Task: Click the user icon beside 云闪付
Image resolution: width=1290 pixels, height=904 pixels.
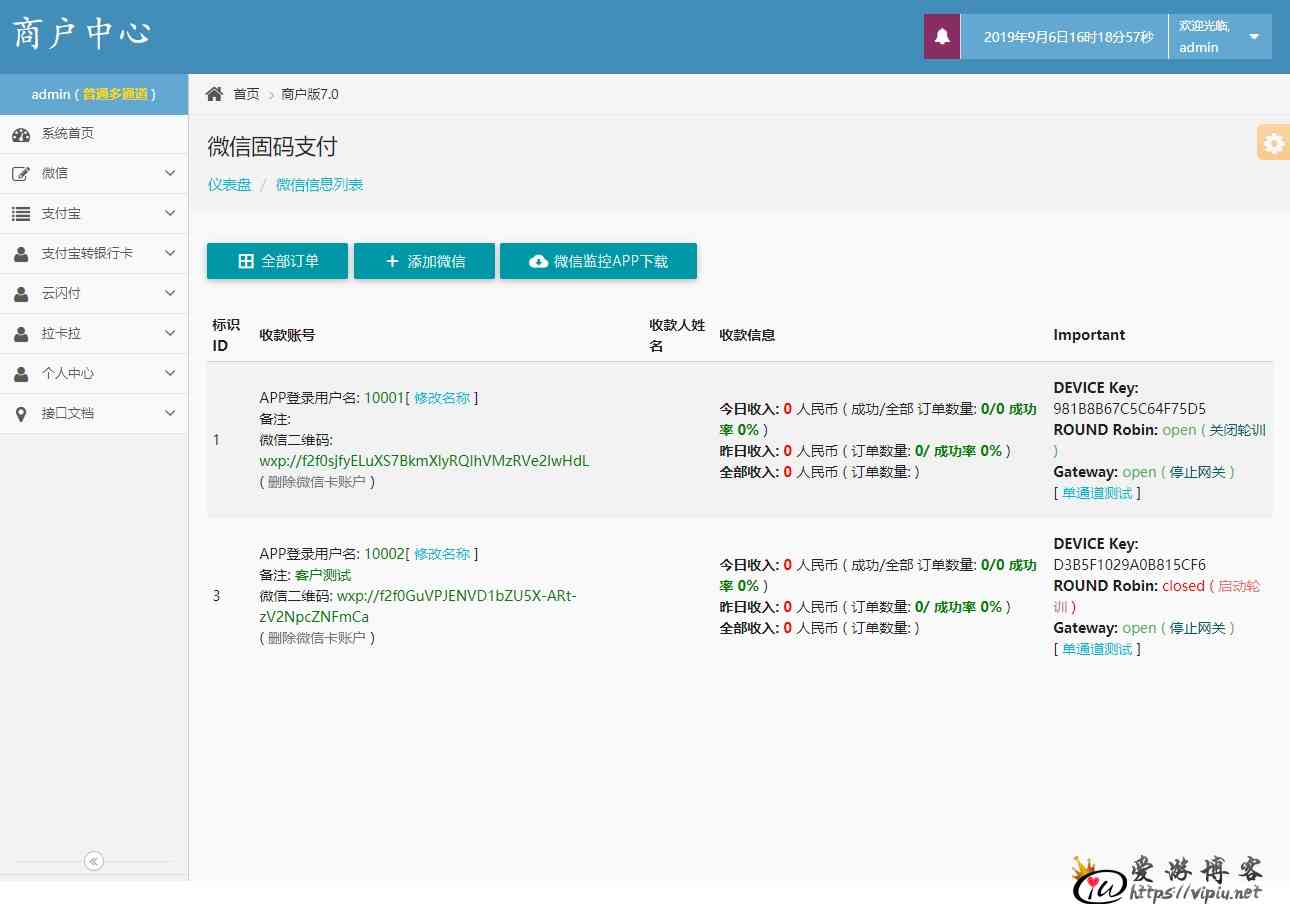Action: coord(21,294)
